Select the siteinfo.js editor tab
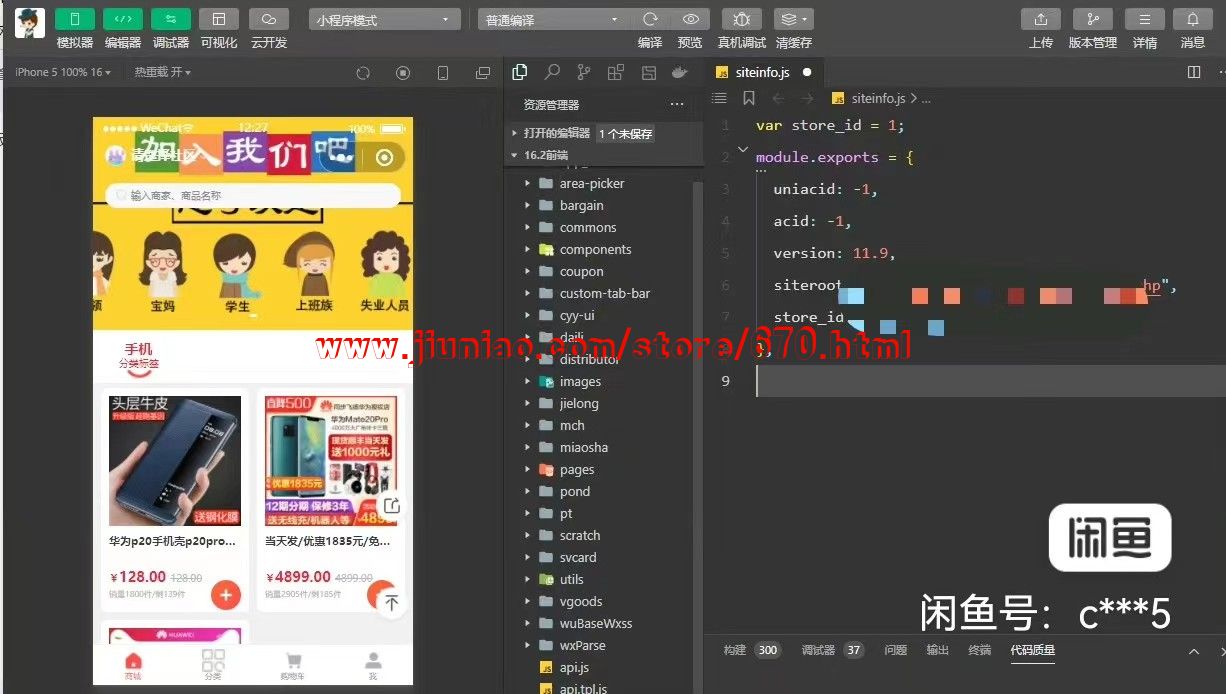Image resolution: width=1226 pixels, height=694 pixels. coord(761,72)
